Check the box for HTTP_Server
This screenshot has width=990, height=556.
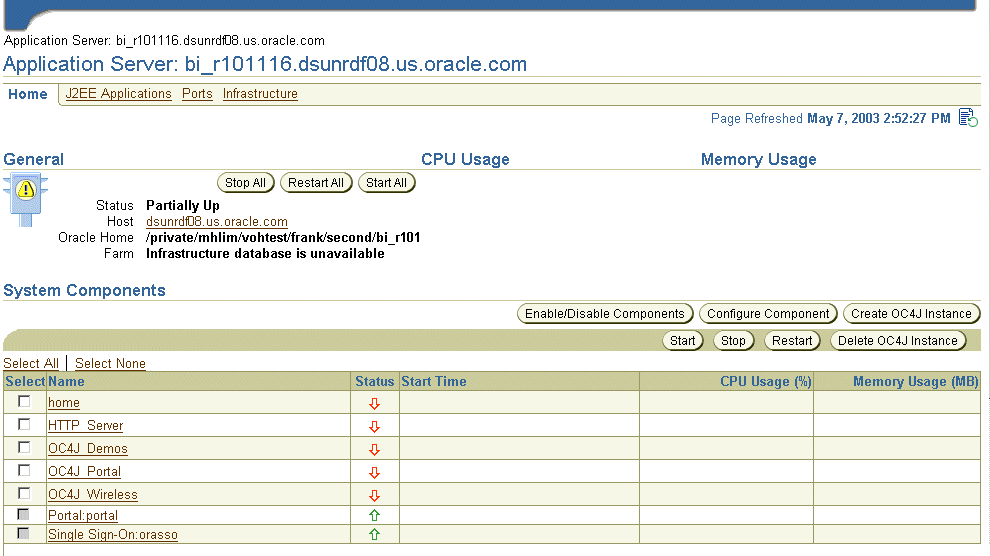point(24,424)
